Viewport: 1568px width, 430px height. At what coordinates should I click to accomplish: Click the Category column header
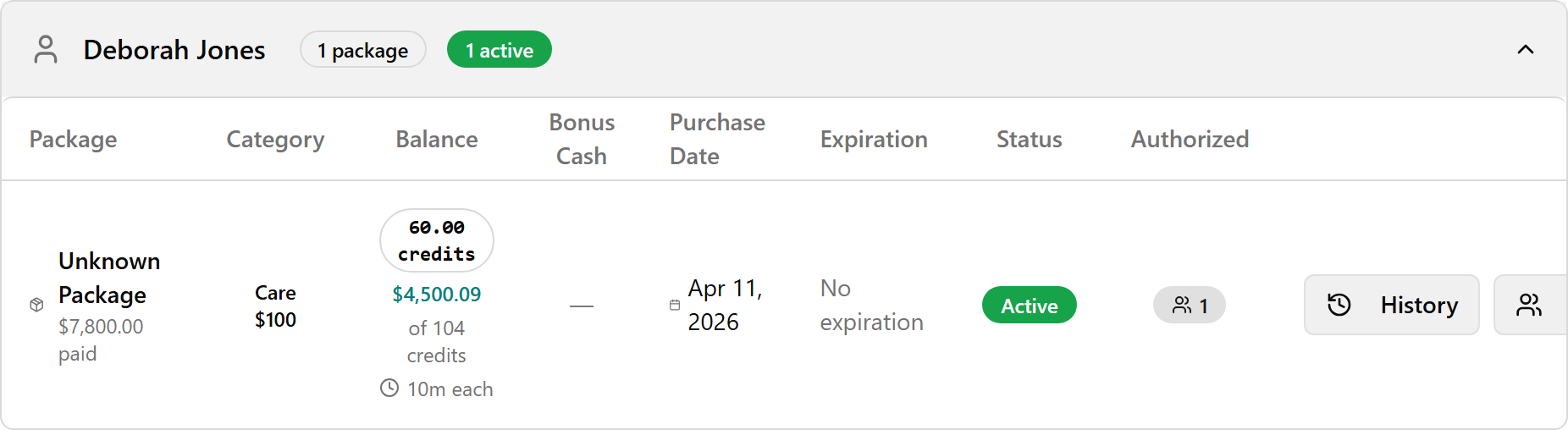point(275,139)
